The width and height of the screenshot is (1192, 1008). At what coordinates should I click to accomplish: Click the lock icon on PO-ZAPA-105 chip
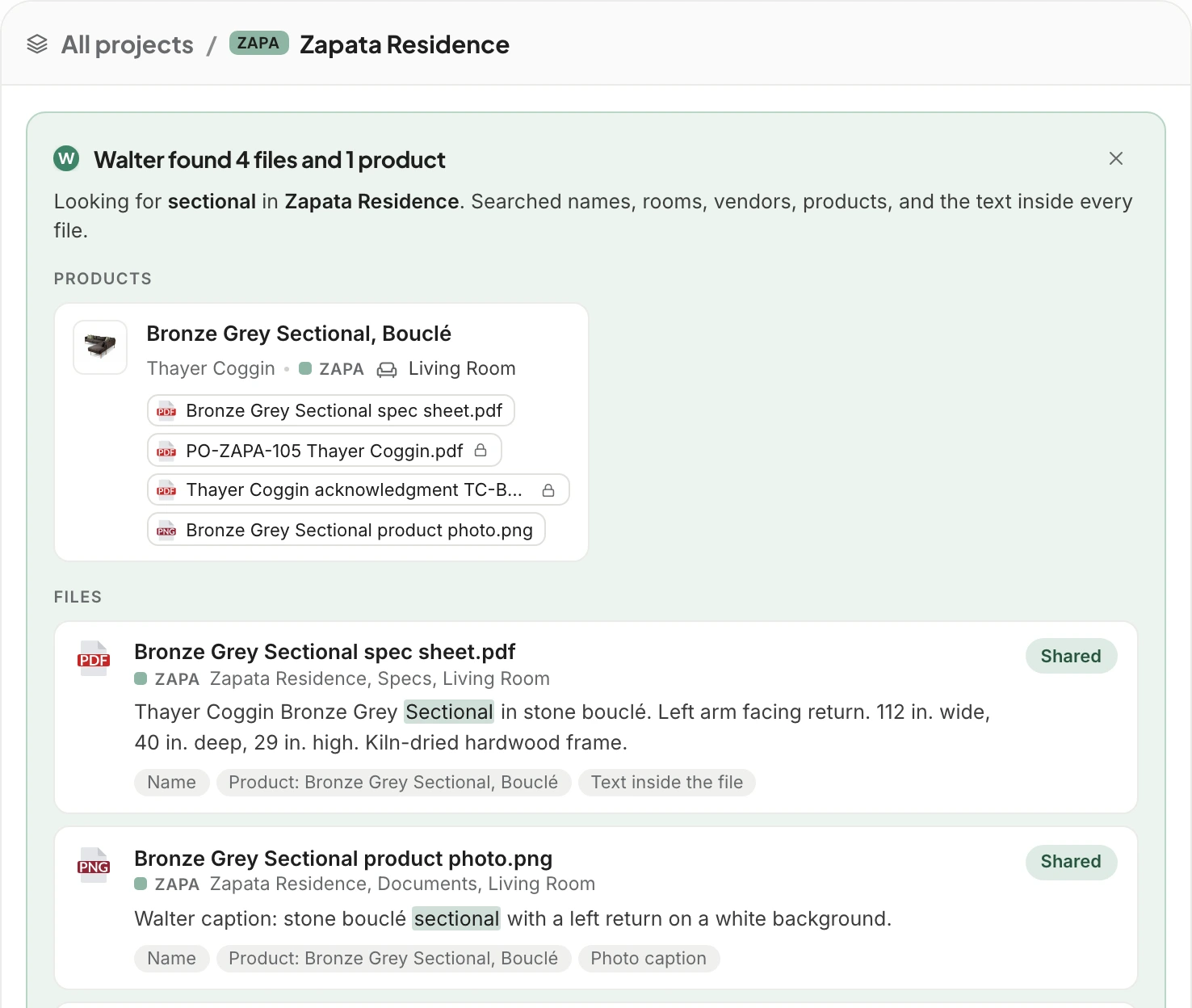(481, 450)
